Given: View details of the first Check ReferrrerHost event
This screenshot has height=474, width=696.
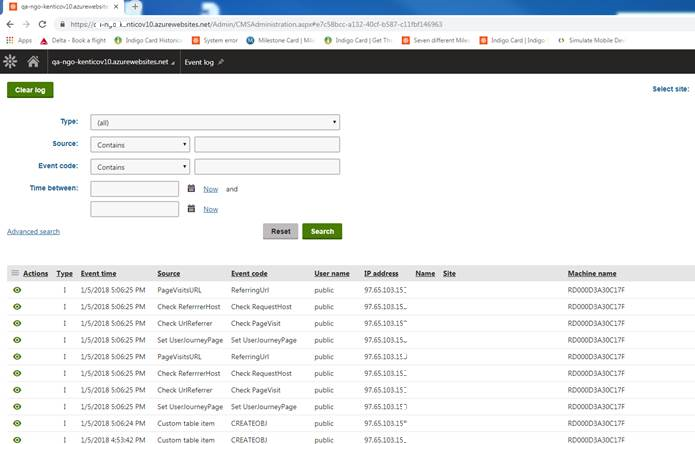Looking at the screenshot, I should [x=17, y=307].
